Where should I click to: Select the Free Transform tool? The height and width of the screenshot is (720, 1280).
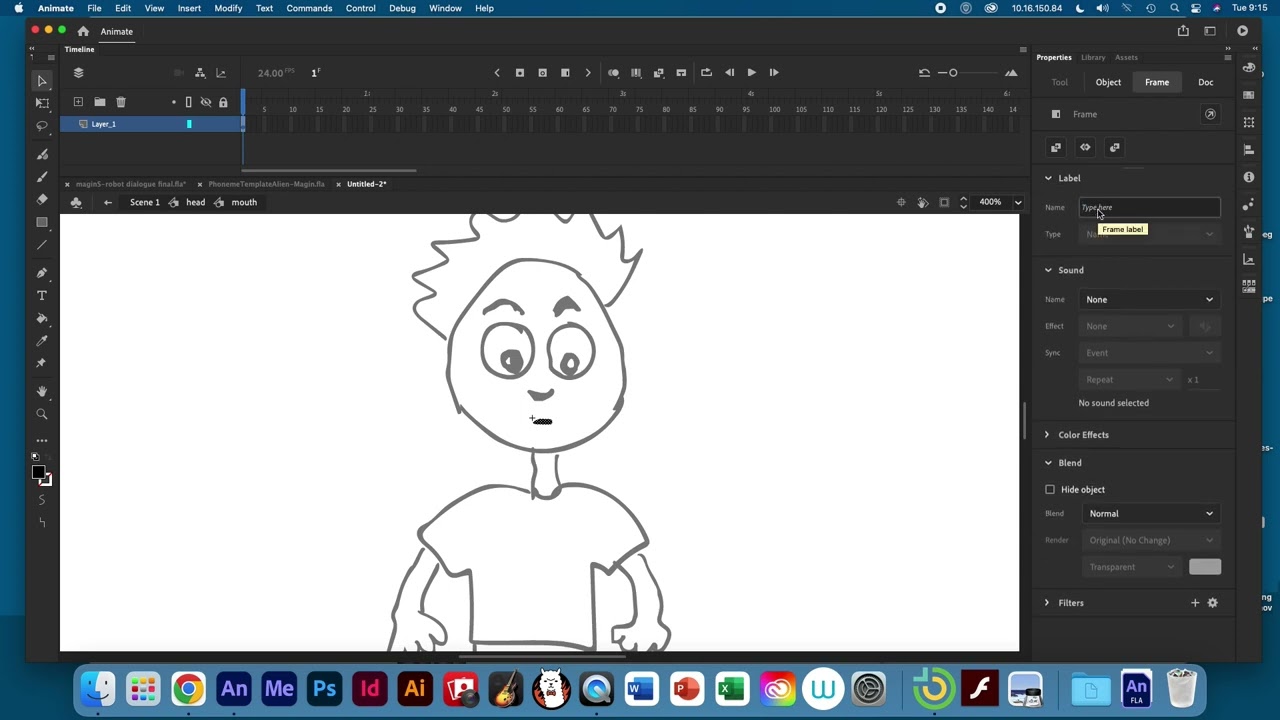click(42, 103)
